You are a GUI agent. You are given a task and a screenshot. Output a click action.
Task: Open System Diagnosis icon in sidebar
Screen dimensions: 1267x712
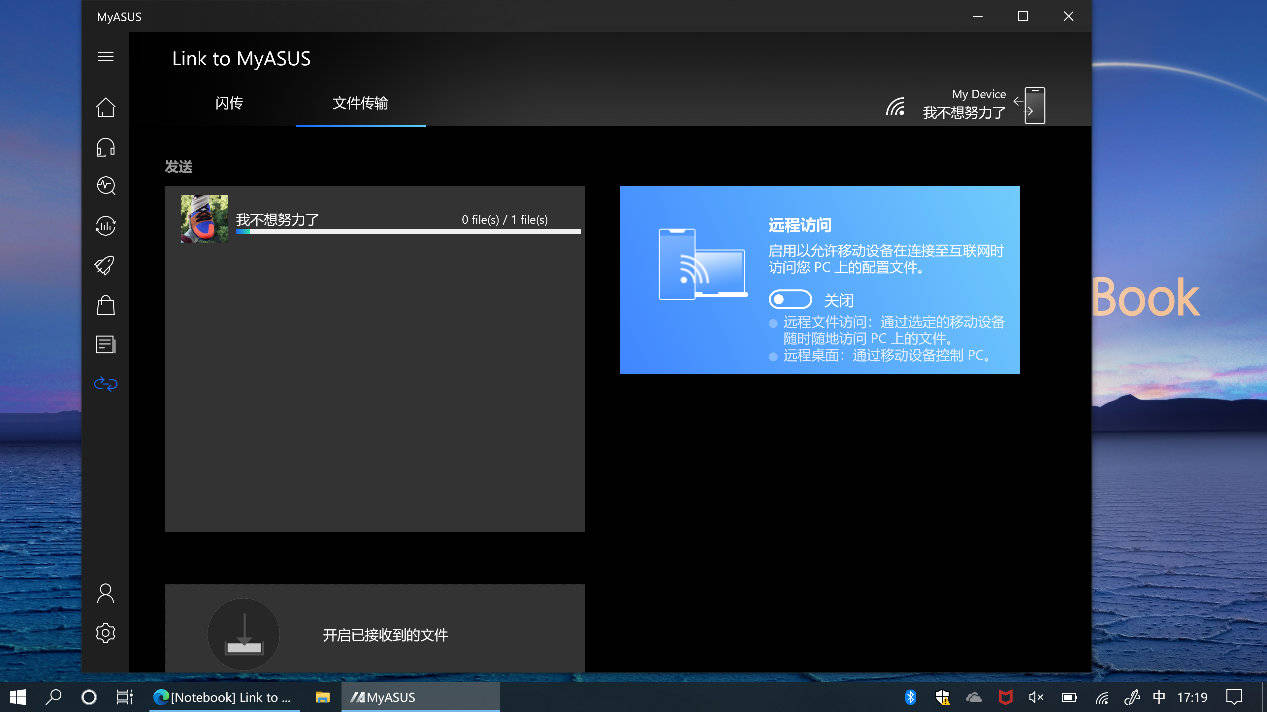click(x=105, y=186)
